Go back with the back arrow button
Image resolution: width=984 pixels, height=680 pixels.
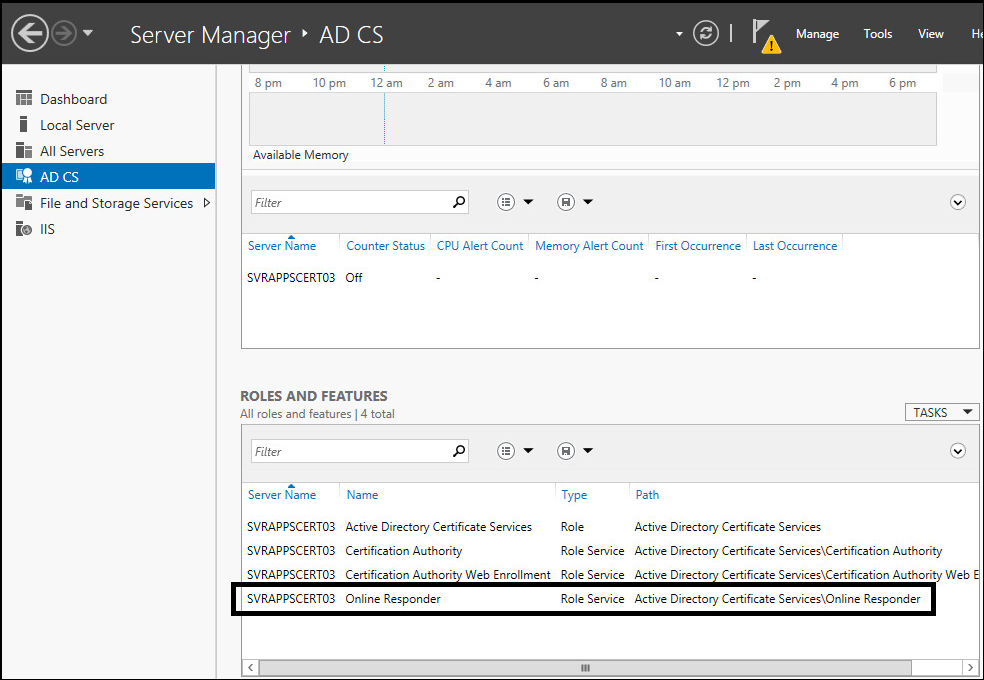click(x=29, y=33)
